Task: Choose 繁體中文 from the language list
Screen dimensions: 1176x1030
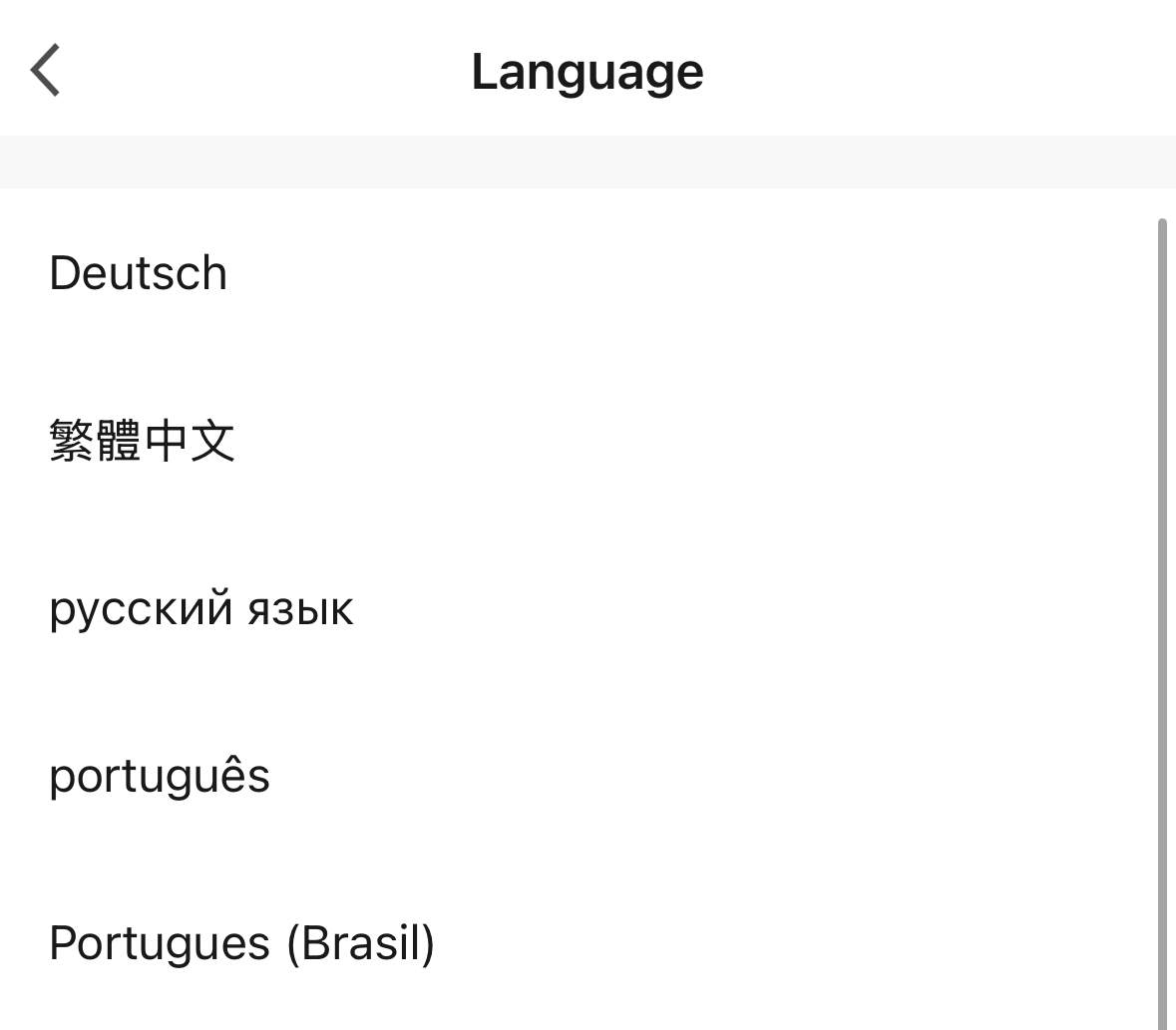Action: pos(142,441)
